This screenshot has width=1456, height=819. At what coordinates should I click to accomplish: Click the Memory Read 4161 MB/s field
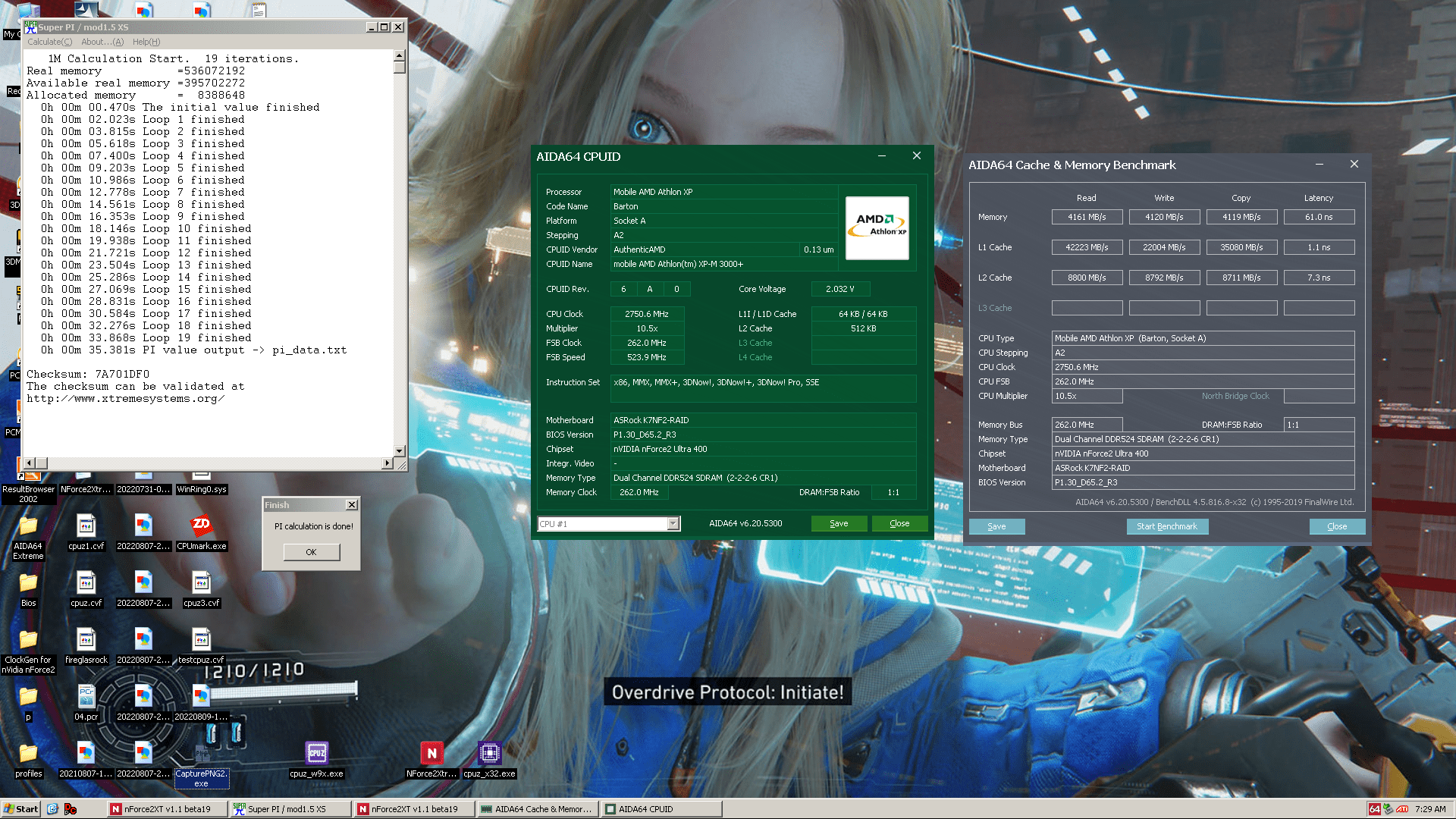pyautogui.click(x=1087, y=217)
